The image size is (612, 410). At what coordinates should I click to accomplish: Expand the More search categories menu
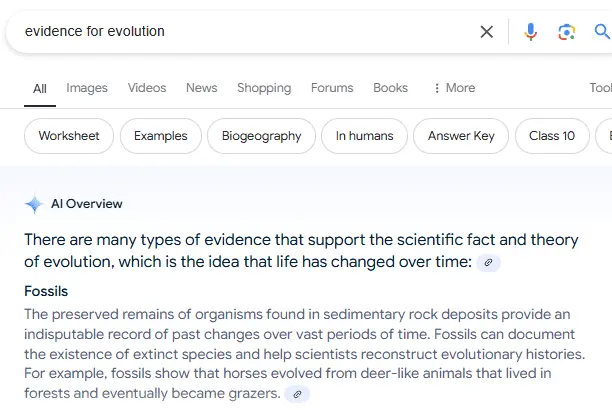tap(453, 88)
